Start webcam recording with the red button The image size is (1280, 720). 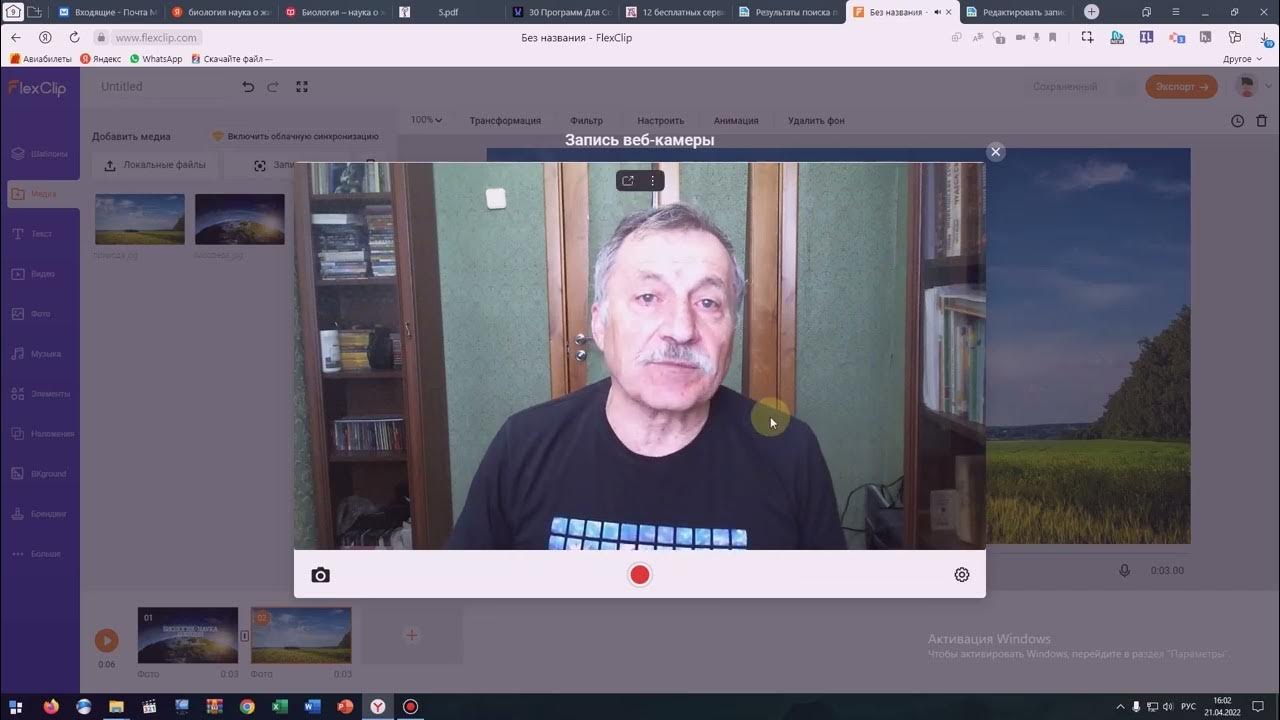point(640,574)
